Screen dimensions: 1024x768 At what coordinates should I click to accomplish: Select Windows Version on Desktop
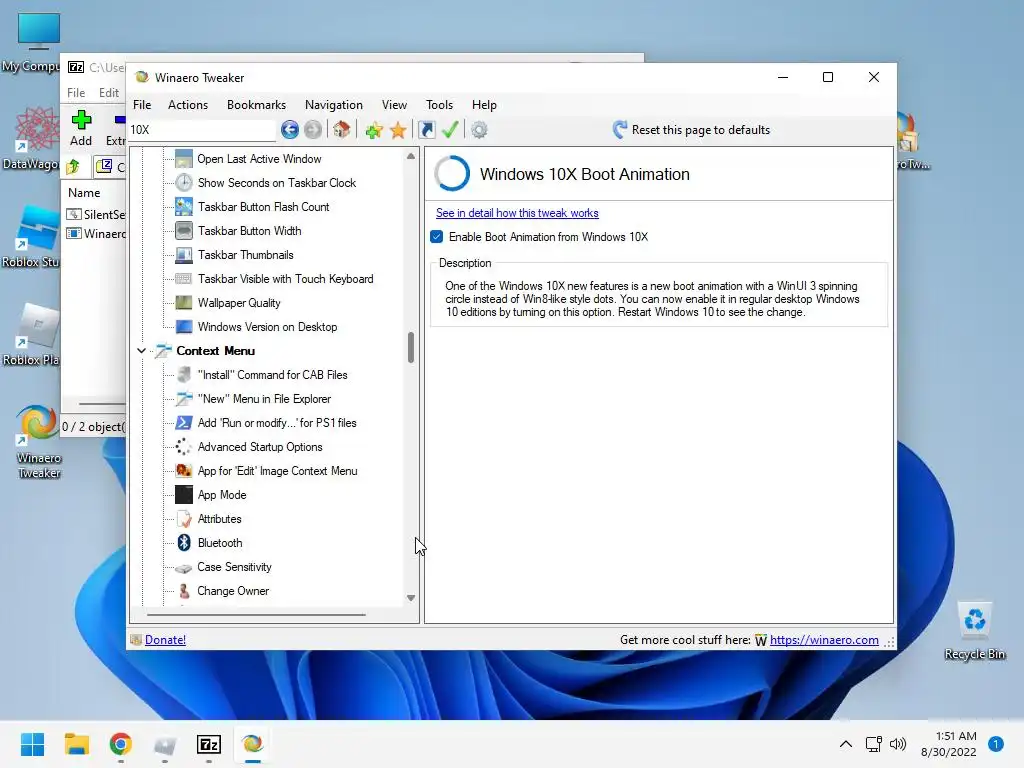point(267,327)
